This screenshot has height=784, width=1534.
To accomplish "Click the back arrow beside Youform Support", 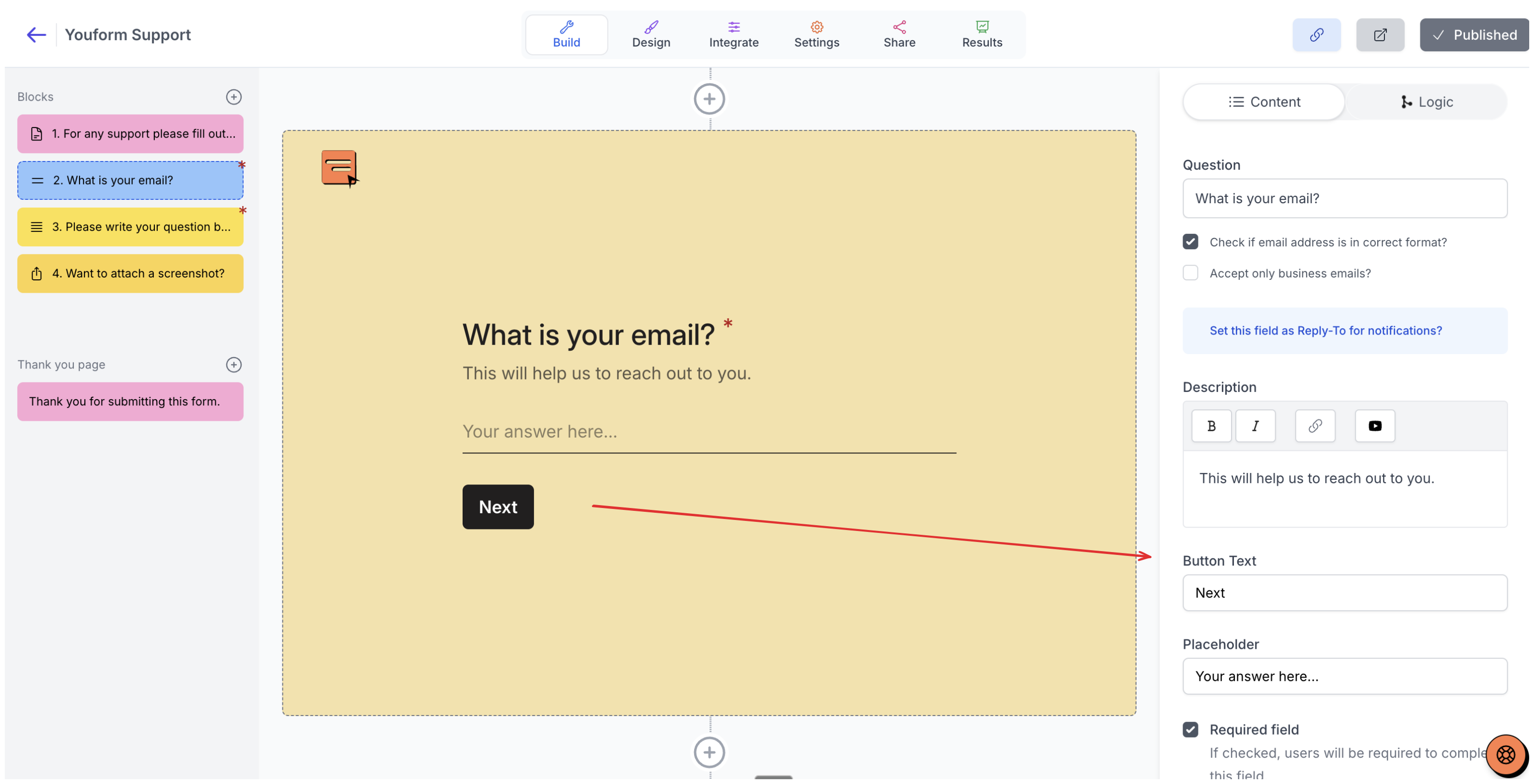I will (x=36, y=35).
